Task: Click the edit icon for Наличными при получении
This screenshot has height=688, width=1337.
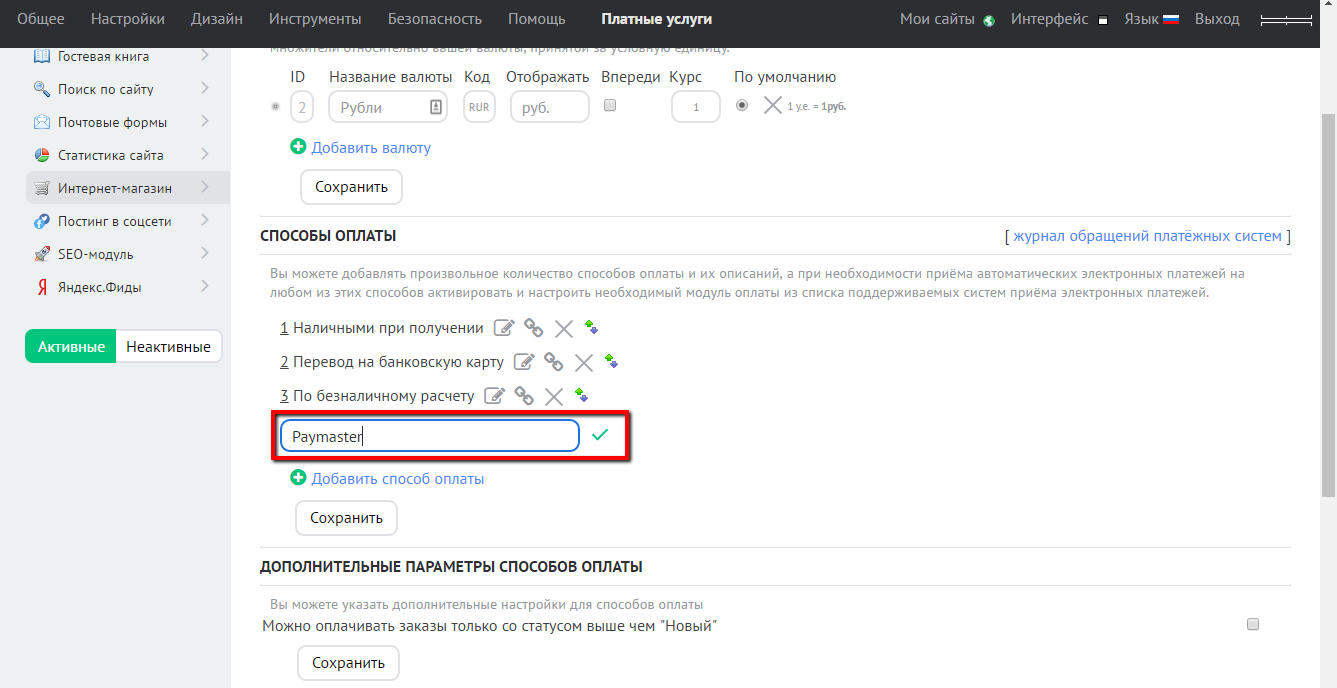Action: pos(505,328)
